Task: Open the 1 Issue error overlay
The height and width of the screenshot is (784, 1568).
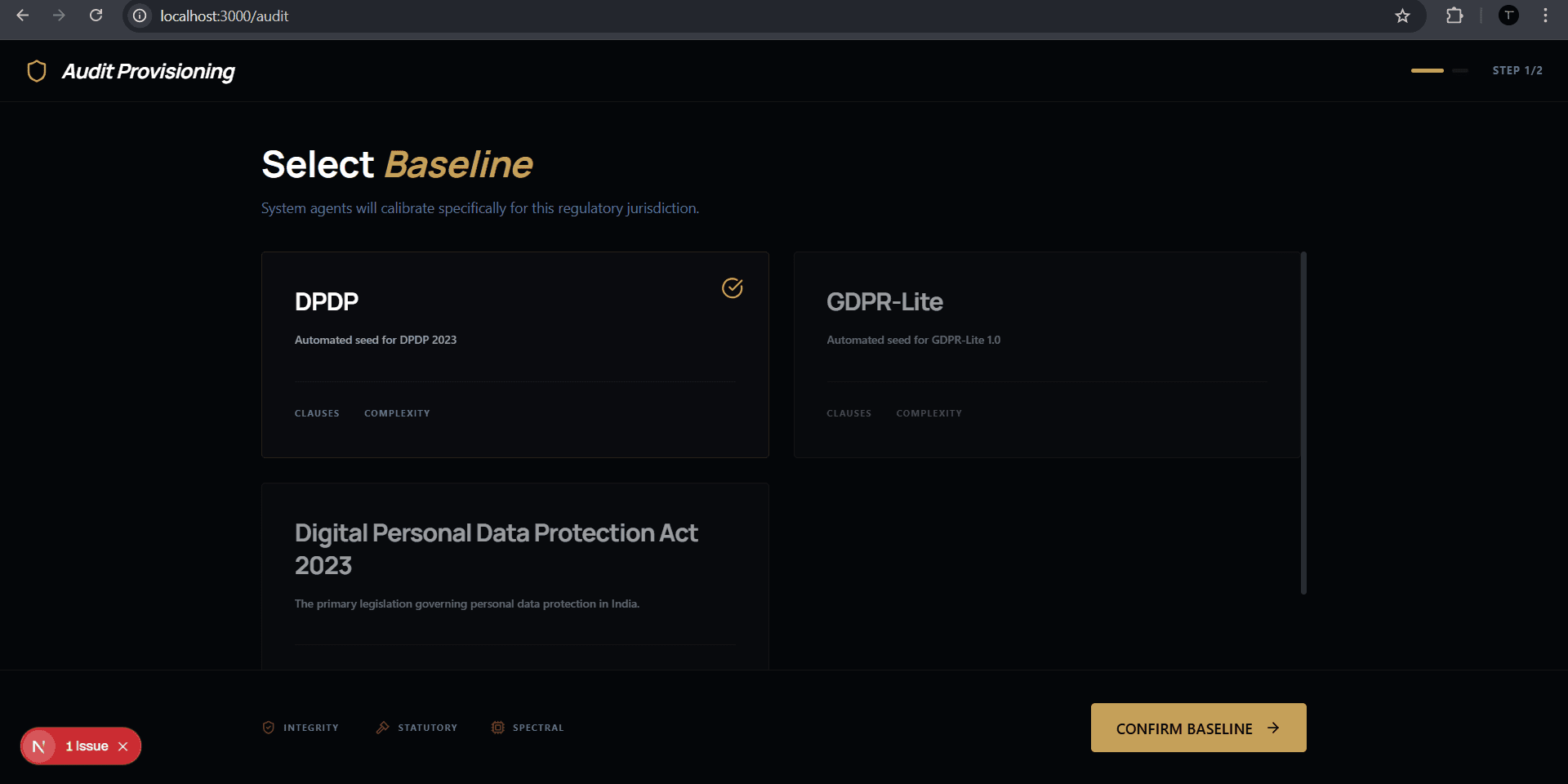Action: tap(87, 746)
